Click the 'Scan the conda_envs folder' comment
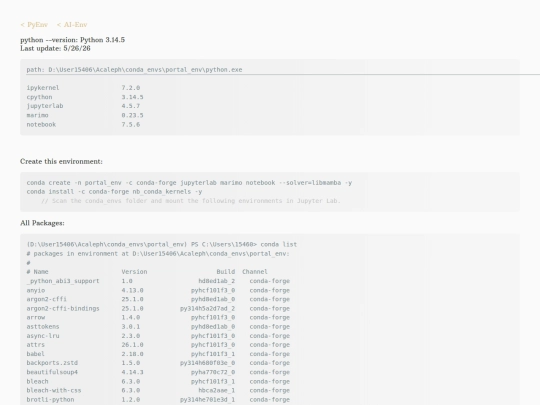Screen dimensions: 540x405 click(191, 201)
